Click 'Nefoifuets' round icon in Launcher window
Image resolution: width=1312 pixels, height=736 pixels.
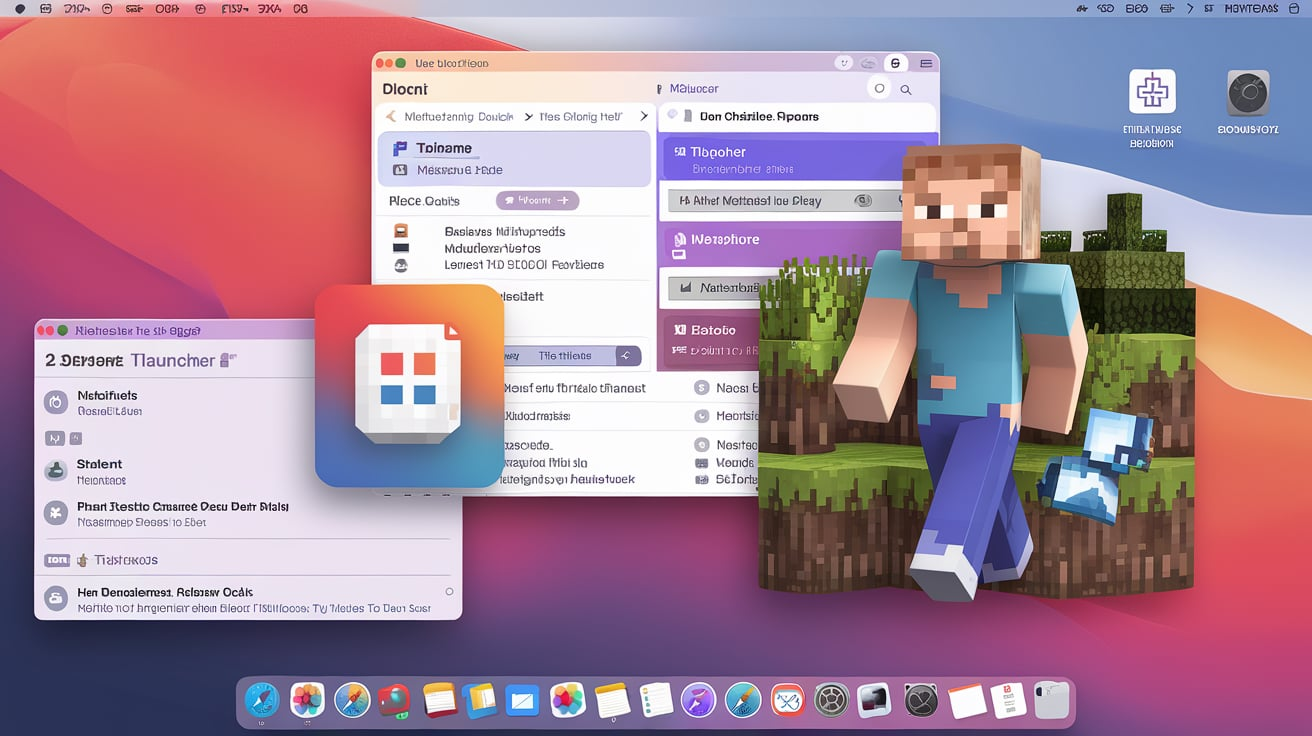[56, 403]
